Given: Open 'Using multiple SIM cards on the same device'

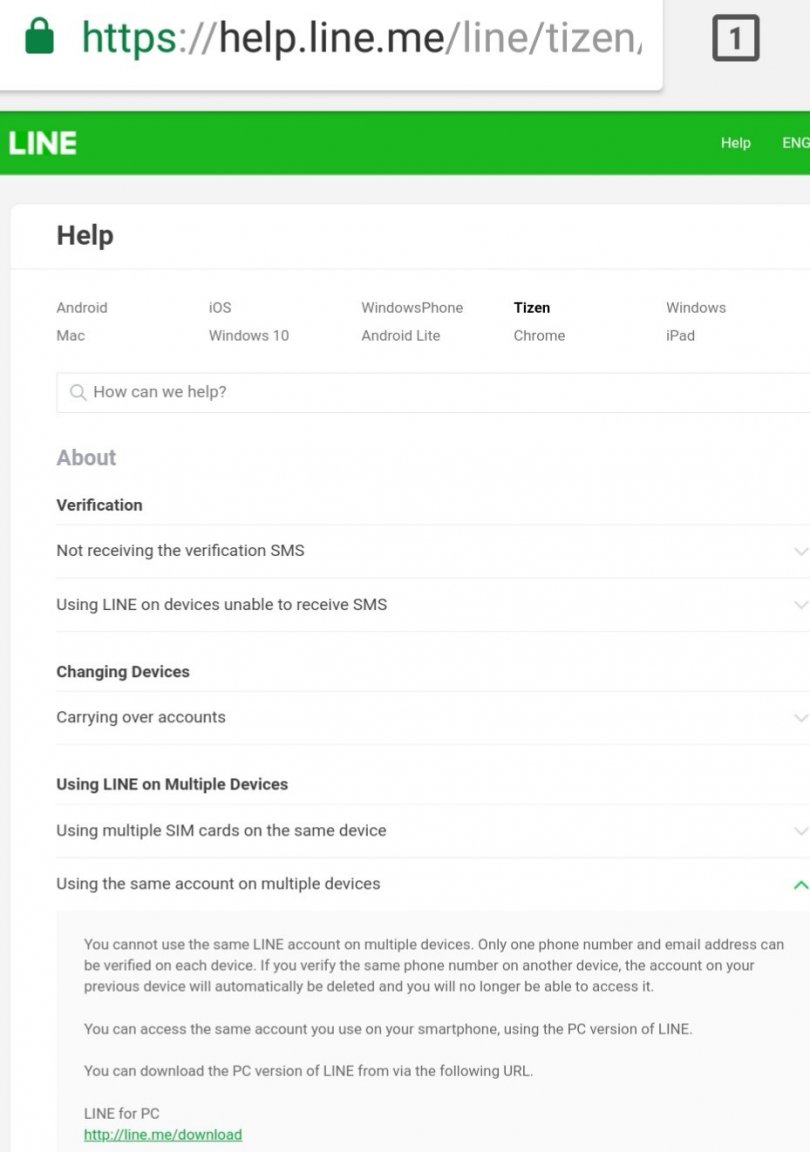Looking at the screenshot, I should 221,830.
